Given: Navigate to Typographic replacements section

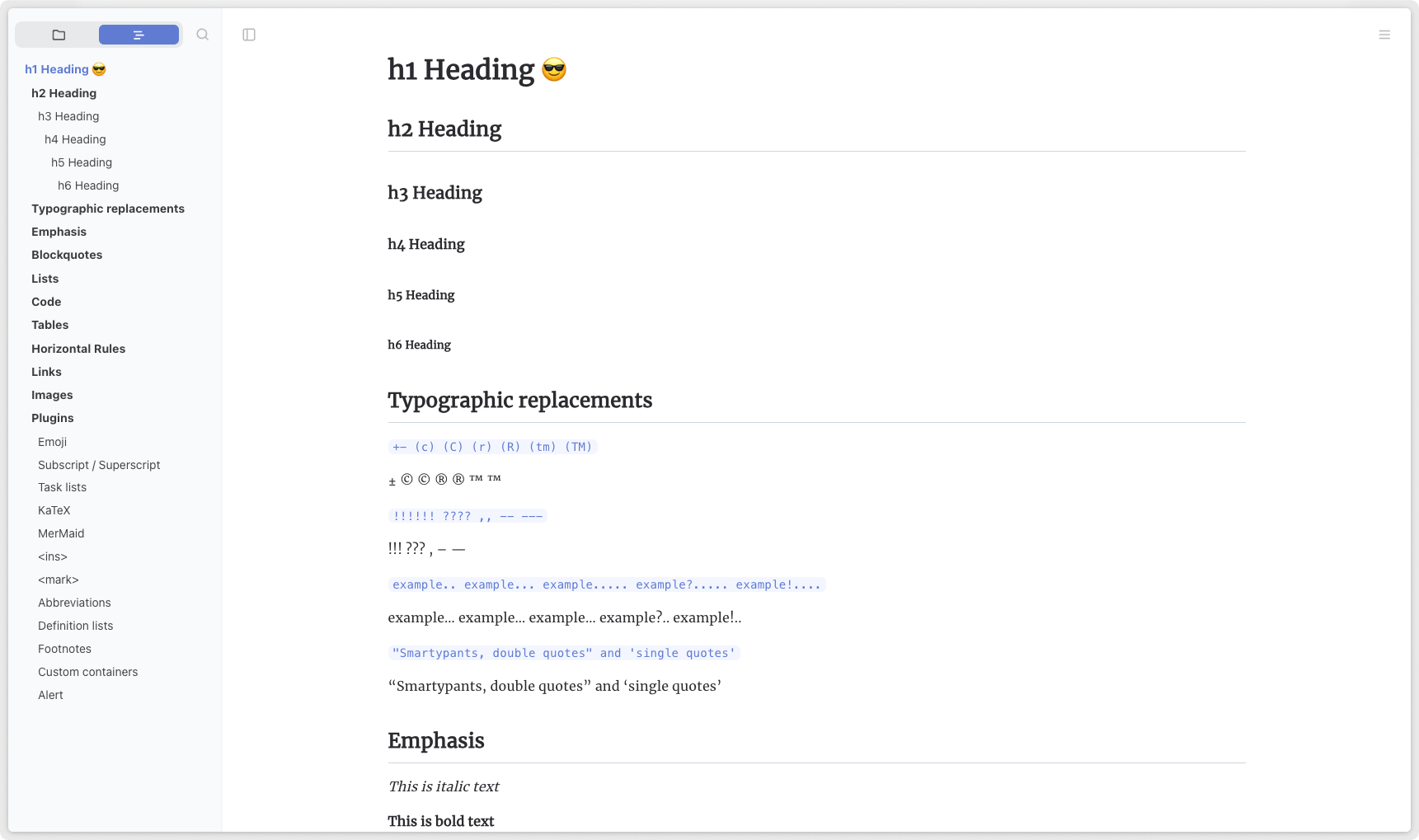Looking at the screenshot, I should 108,209.
